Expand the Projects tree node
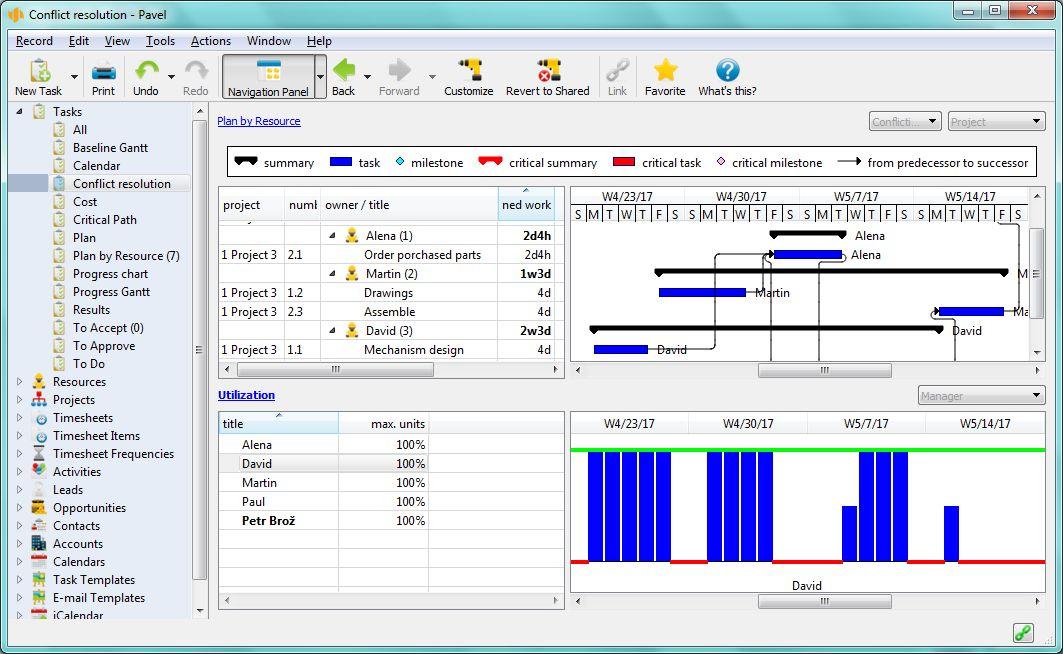Viewport: 1063px width, 654px height. 19,400
